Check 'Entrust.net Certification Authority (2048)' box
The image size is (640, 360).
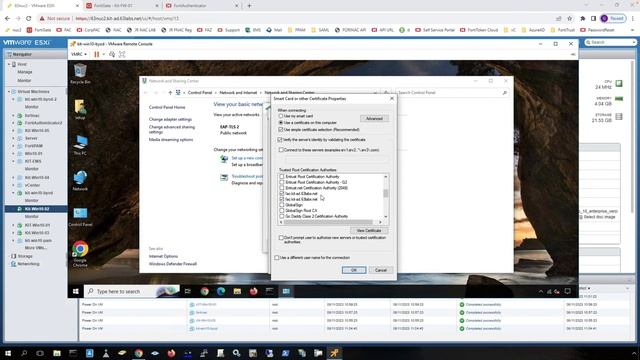(x=282, y=188)
